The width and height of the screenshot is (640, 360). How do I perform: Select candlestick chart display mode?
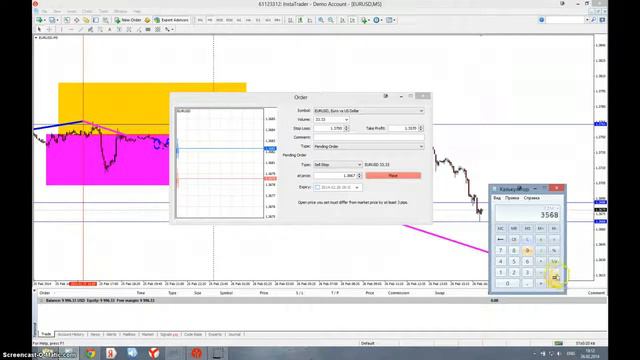coord(300,20)
